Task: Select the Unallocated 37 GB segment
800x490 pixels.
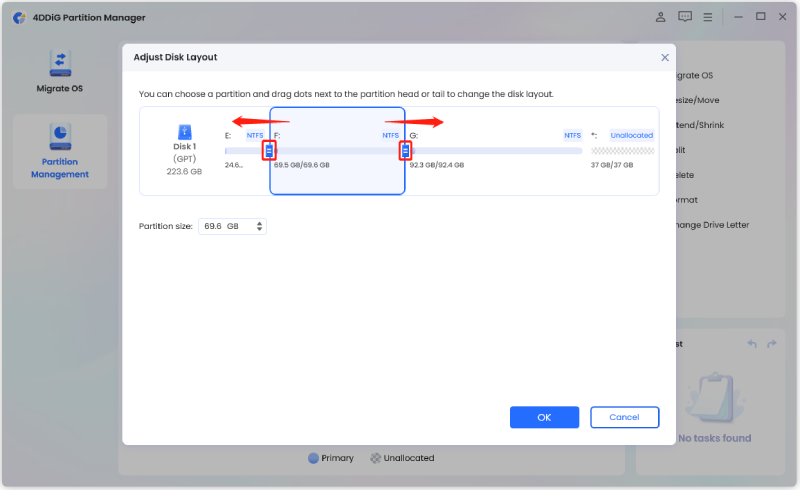Action: (x=622, y=151)
